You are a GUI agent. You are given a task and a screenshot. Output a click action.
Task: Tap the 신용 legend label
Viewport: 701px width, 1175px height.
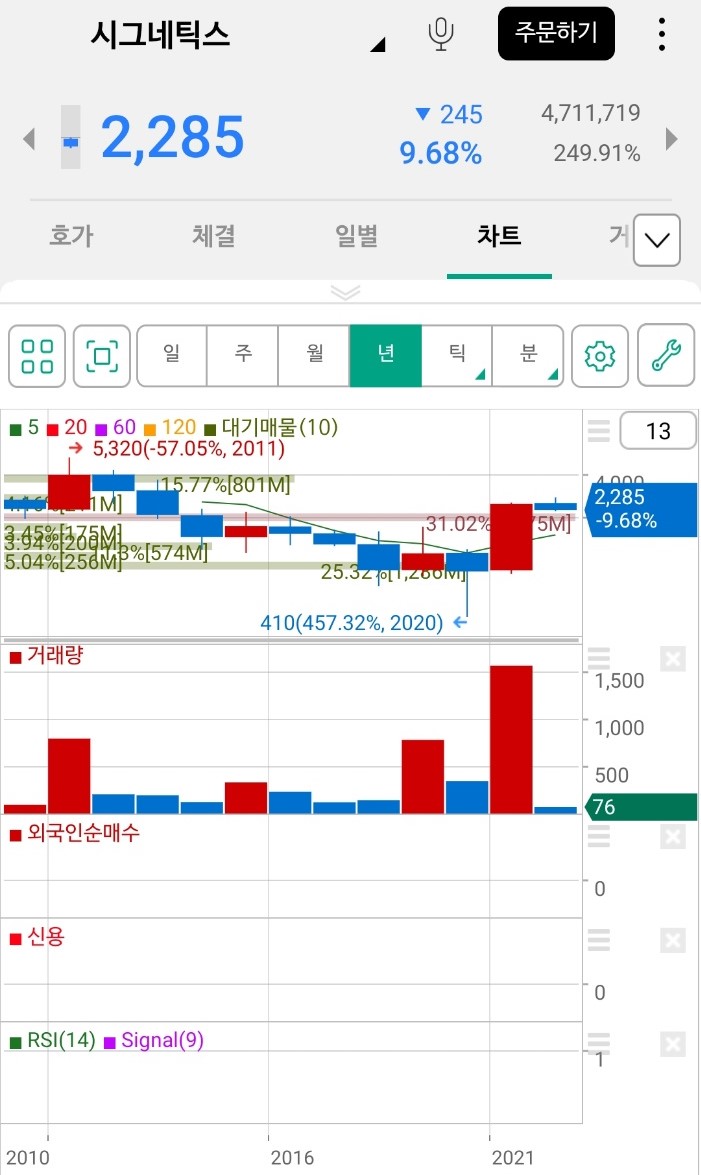point(37,937)
